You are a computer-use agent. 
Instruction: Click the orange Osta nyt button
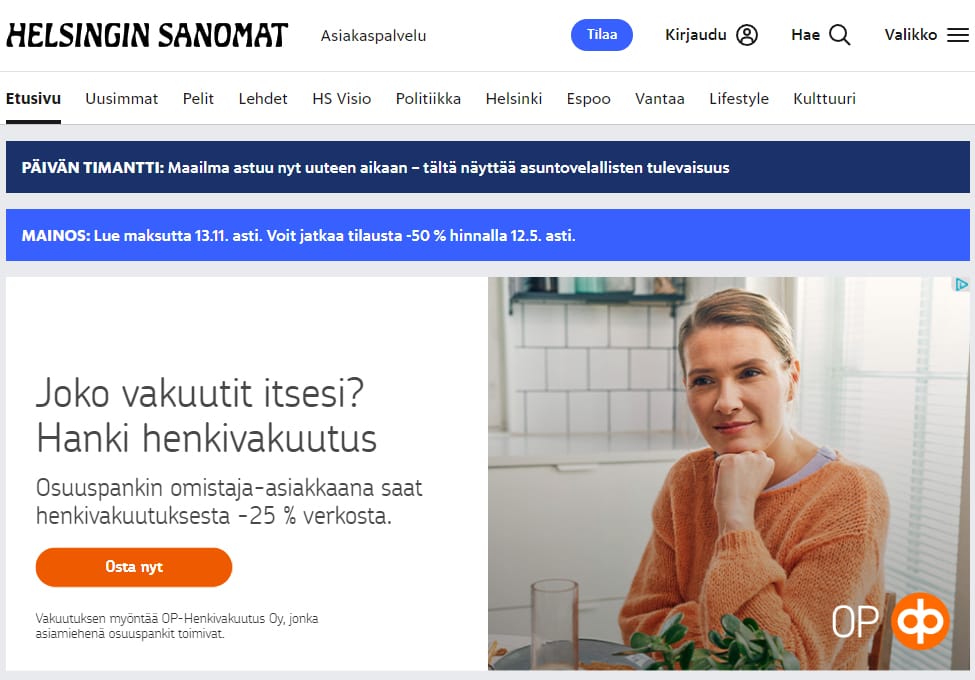click(x=134, y=567)
